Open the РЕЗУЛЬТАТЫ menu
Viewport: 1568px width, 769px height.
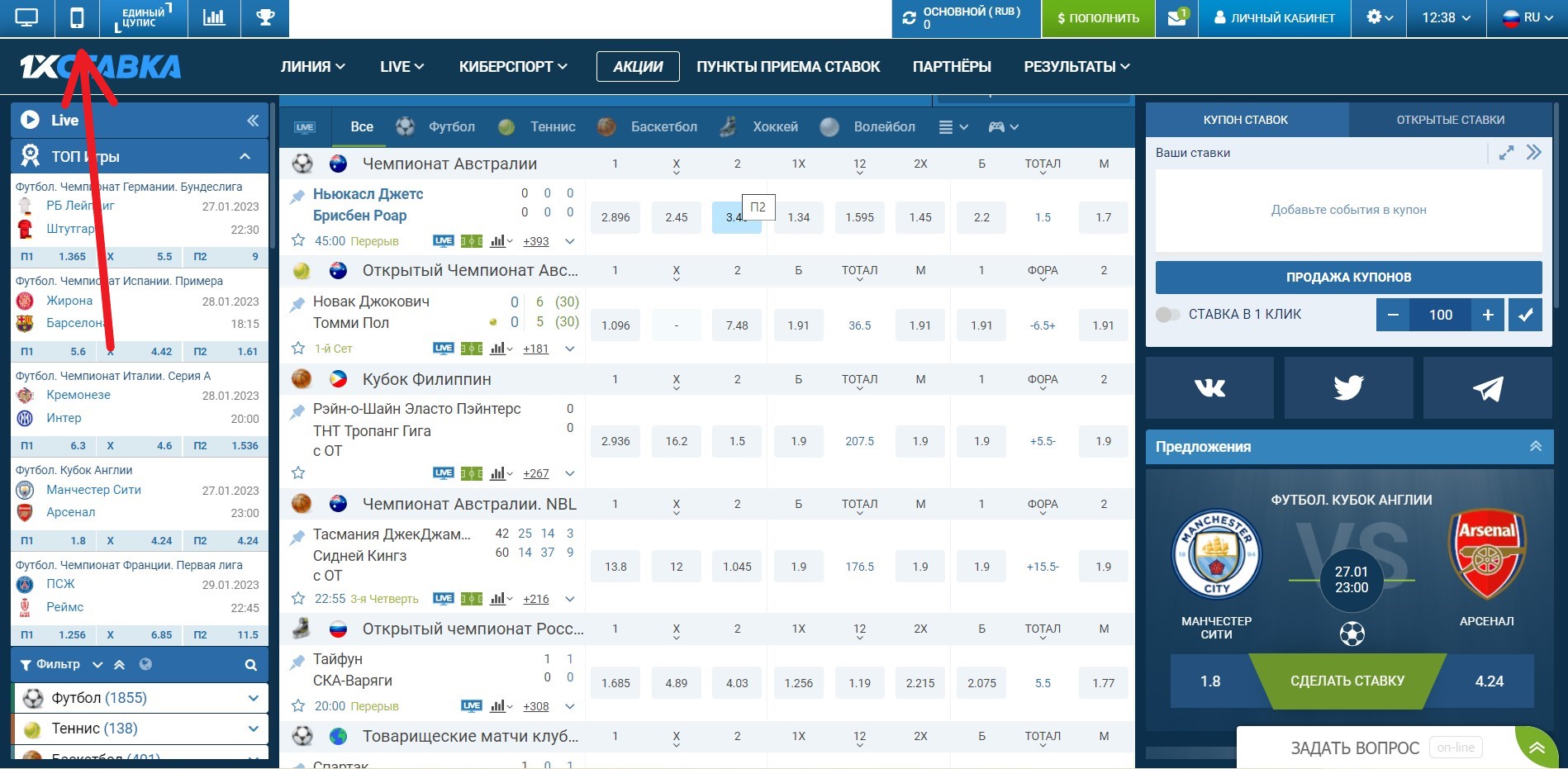coord(1077,67)
